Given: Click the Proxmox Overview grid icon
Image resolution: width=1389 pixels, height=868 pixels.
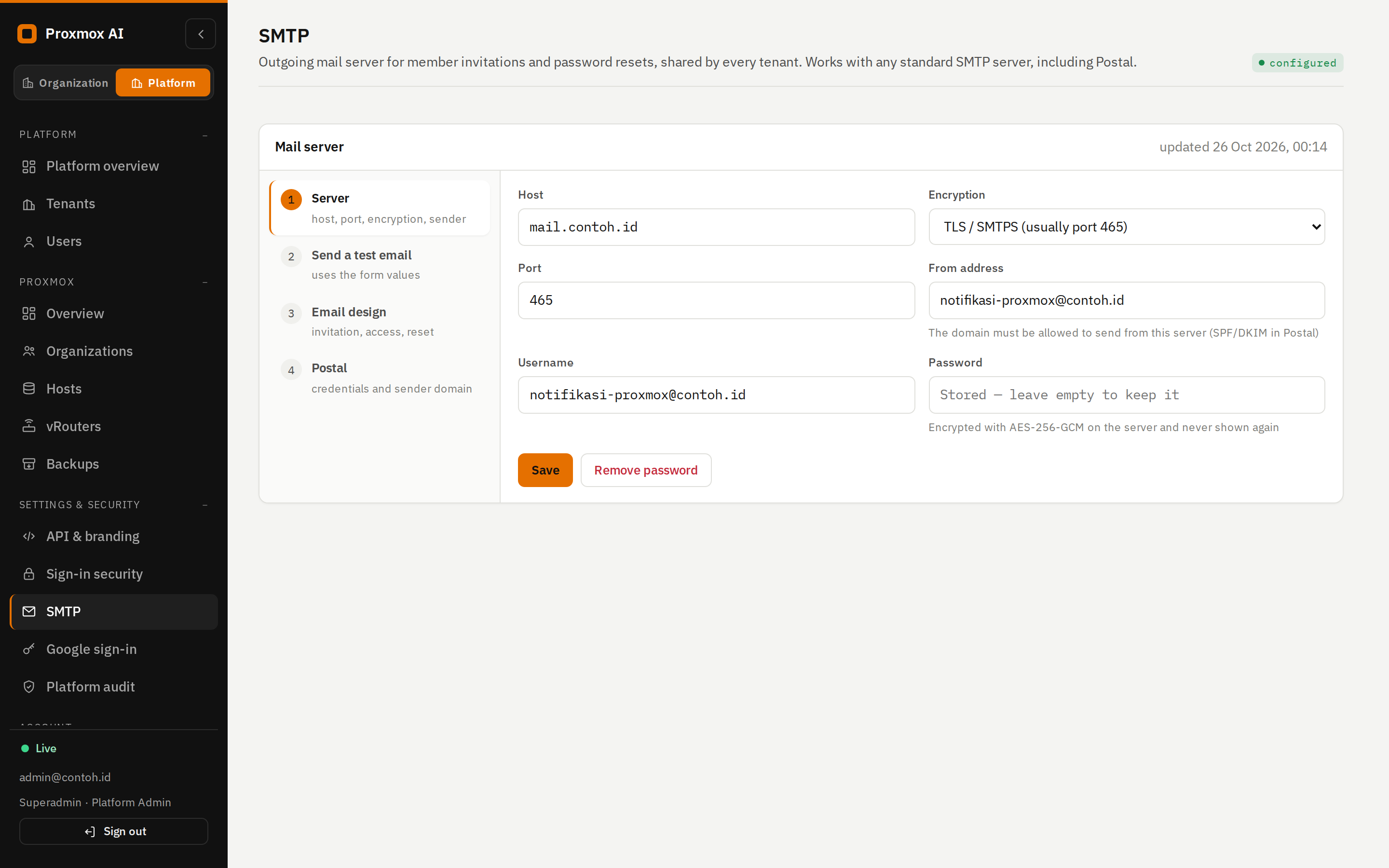Looking at the screenshot, I should pyautogui.click(x=29, y=313).
